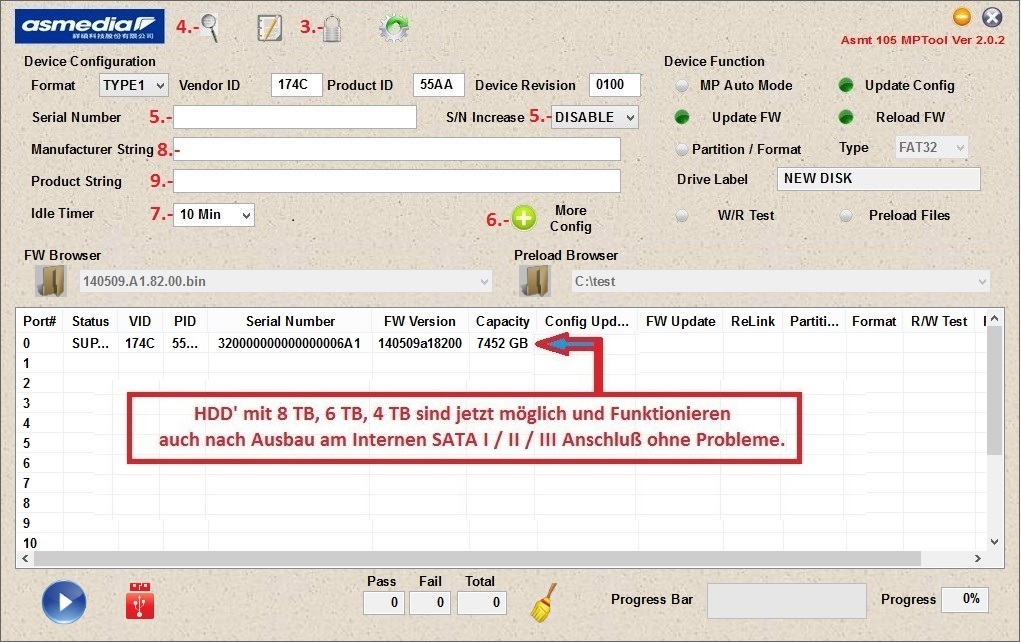Click the left arrow of horizontal scrollbar

pos(25,559)
